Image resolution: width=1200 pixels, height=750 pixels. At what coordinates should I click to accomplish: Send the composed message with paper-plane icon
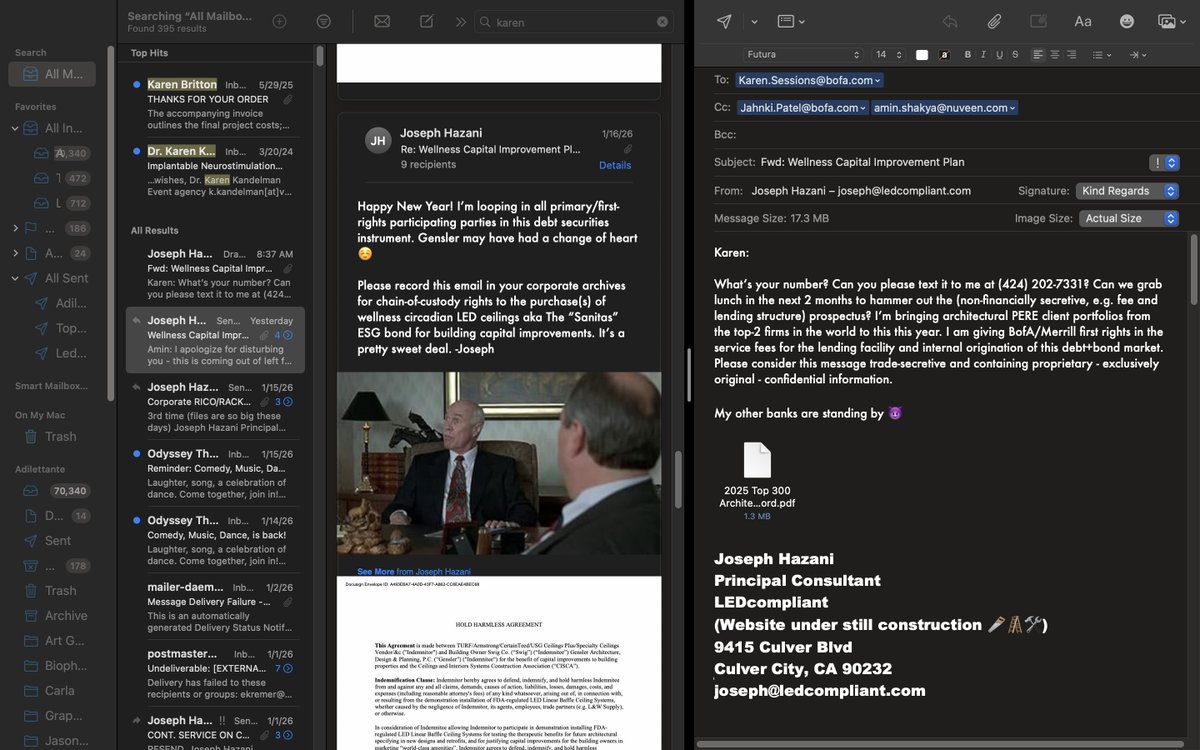click(x=724, y=21)
